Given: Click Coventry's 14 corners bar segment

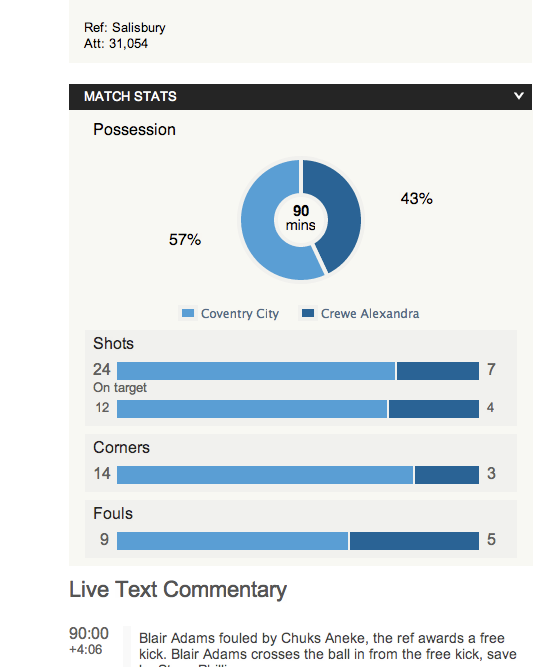Looking at the screenshot, I should click(x=265, y=475).
